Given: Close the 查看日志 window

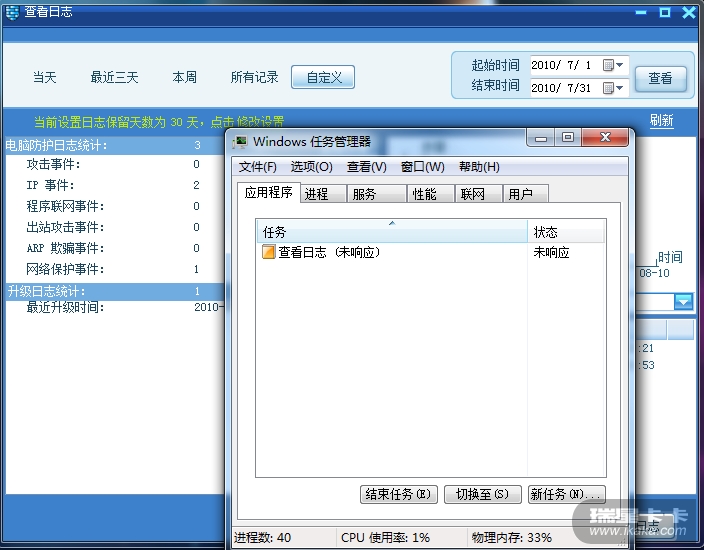Looking at the screenshot, I should click(689, 12).
